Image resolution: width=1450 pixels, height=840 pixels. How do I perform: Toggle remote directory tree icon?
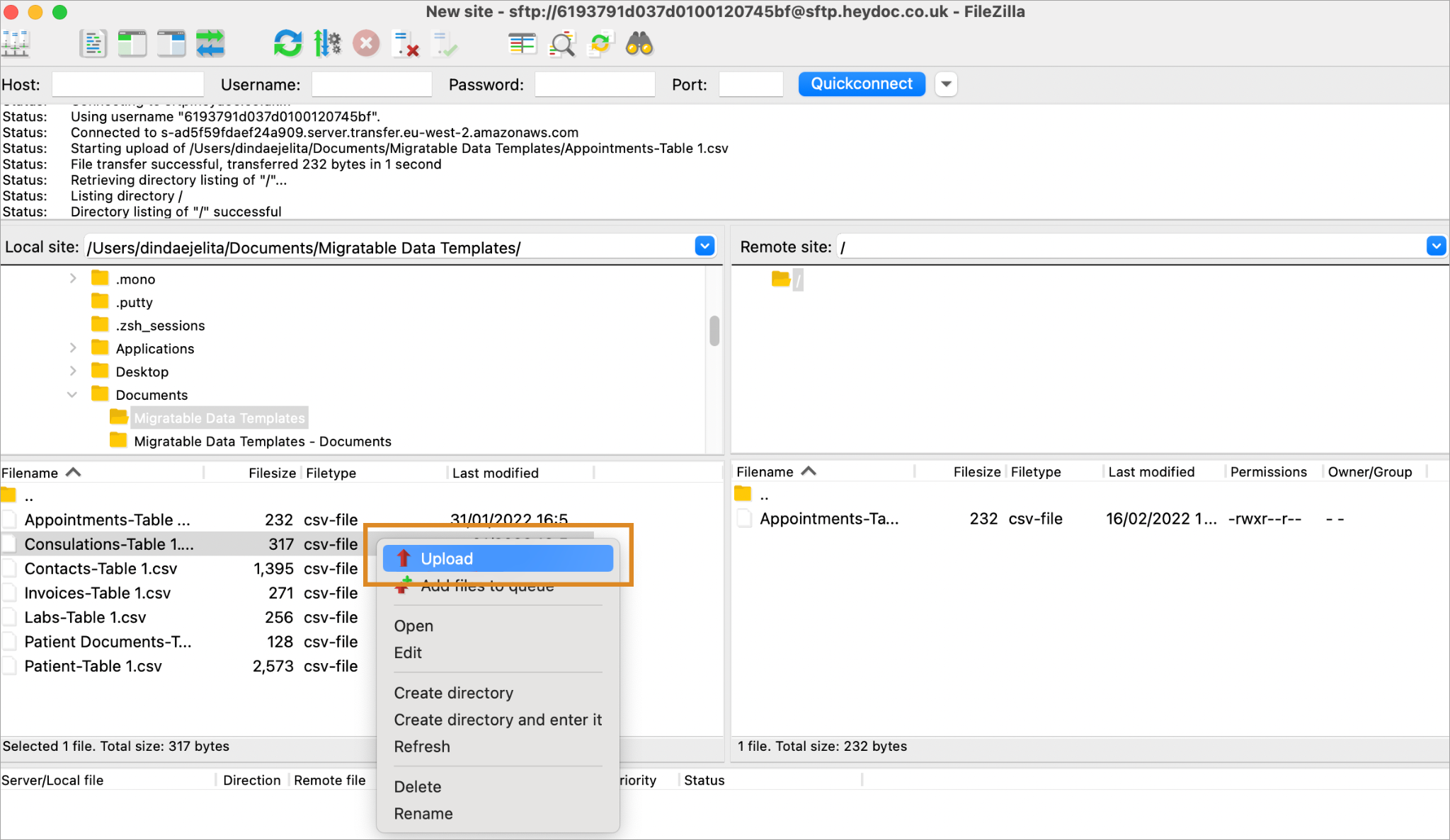click(171, 44)
